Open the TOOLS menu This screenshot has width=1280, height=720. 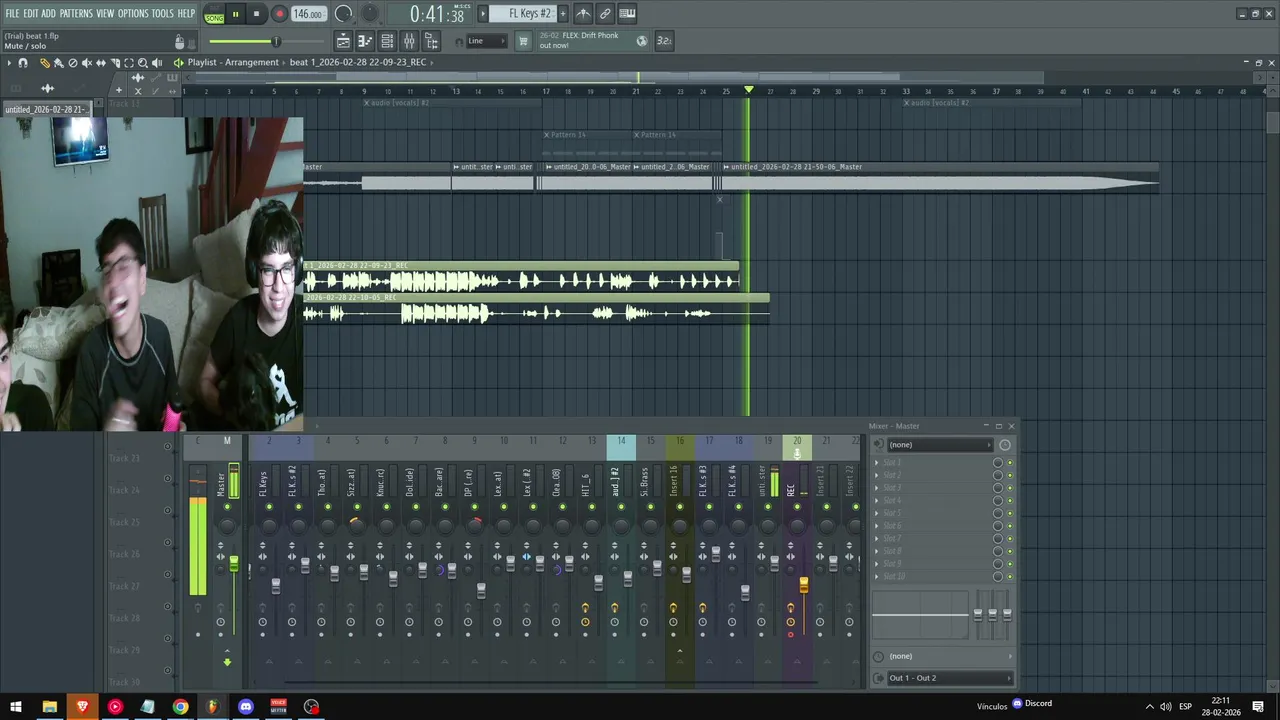[x=162, y=13]
